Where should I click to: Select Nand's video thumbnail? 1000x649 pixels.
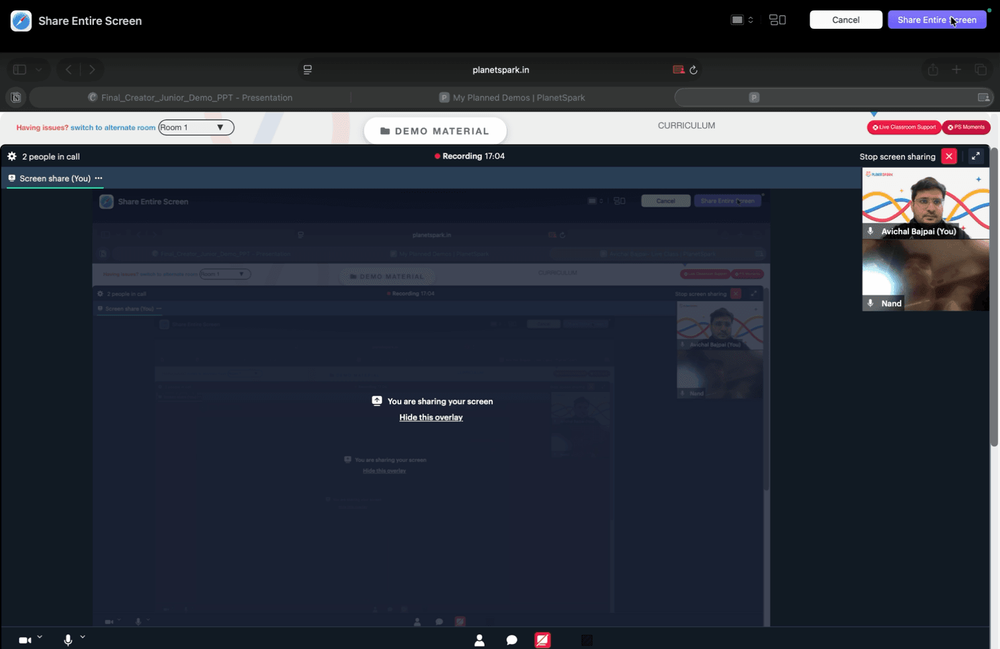pyautogui.click(x=925, y=275)
